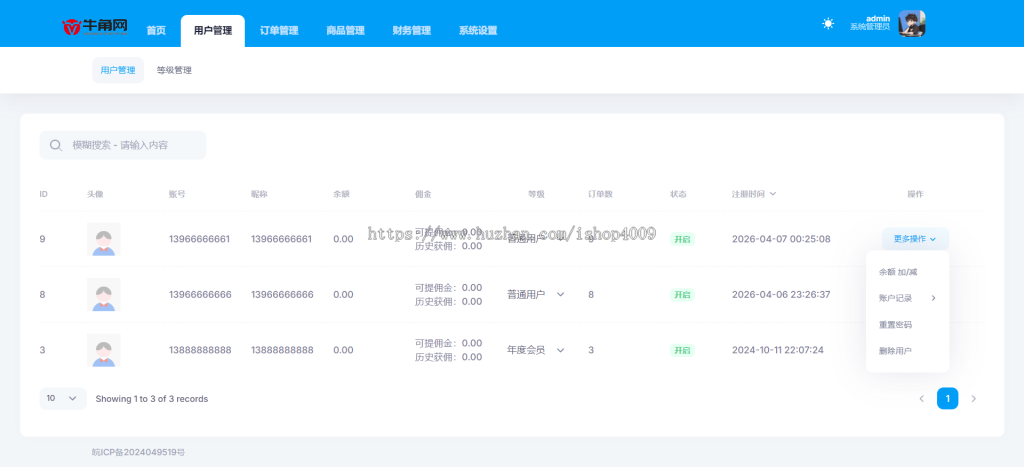Screen dimensions: 1024x467
Task: Toggle the sun theme icon
Action: coord(828,24)
